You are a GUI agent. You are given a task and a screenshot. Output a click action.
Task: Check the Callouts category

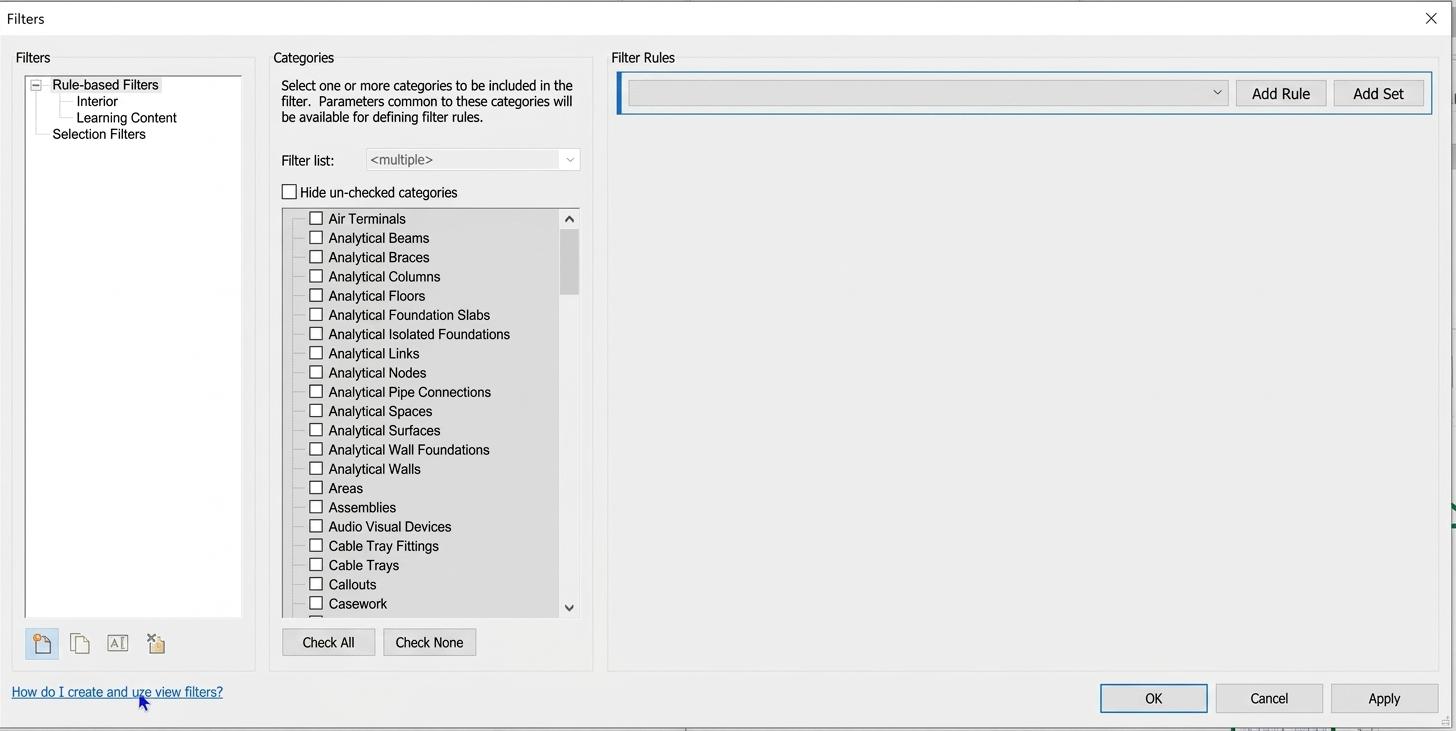[316, 584]
